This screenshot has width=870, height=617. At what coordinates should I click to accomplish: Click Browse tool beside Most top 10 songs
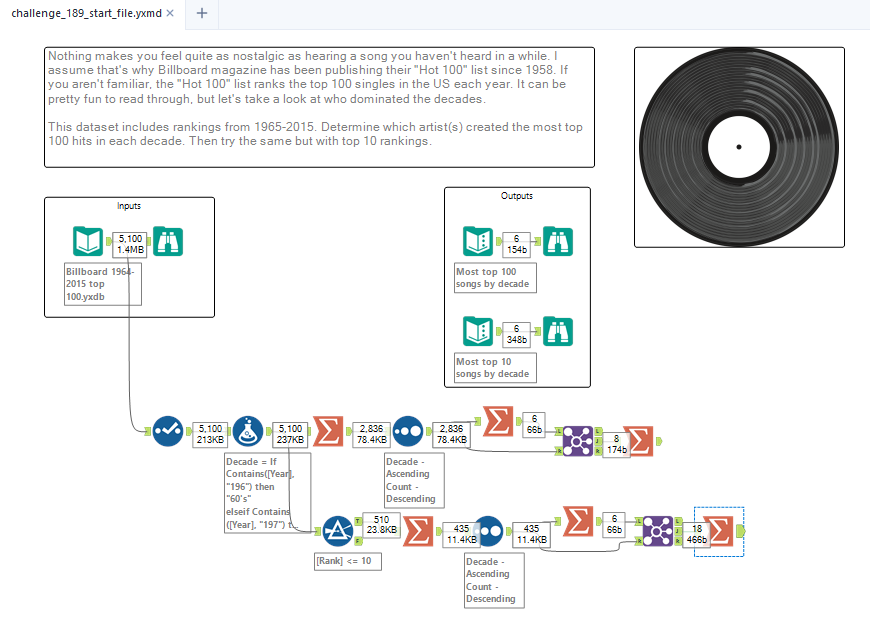pos(558,331)
